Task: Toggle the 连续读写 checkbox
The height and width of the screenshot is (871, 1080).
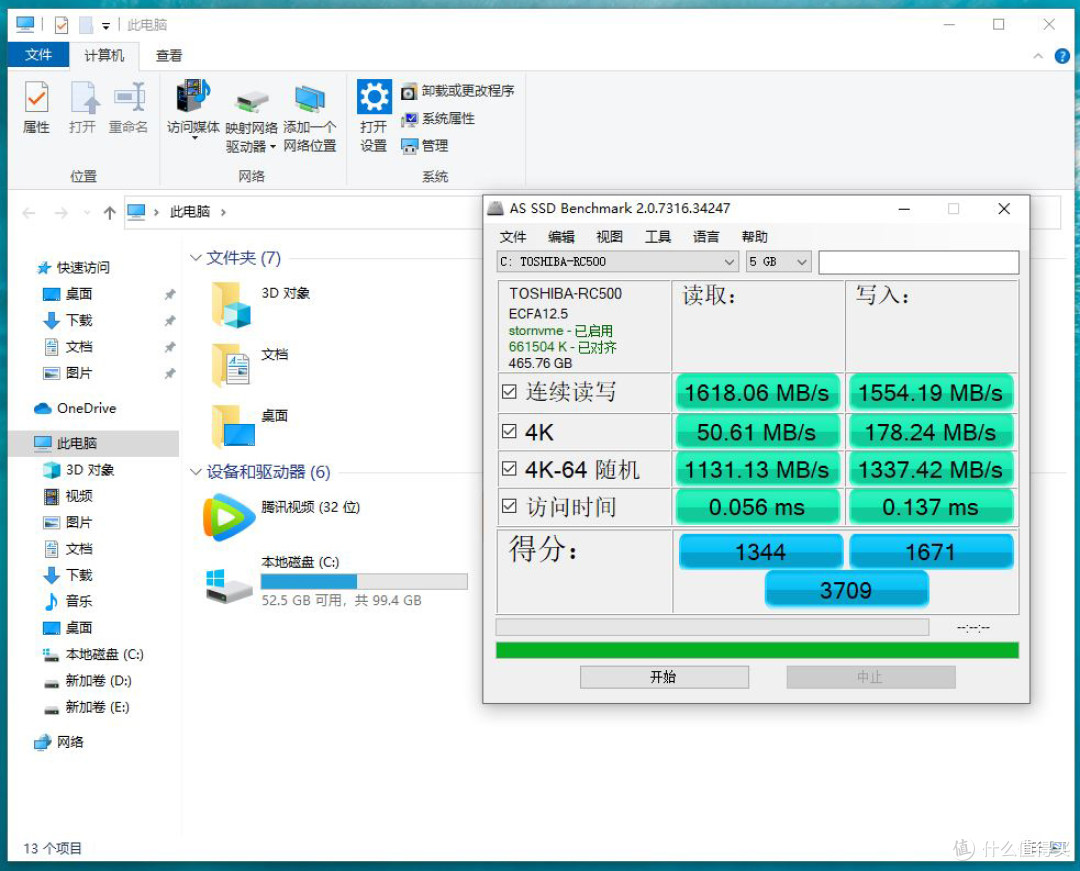Action: click(x=509, y=392)
